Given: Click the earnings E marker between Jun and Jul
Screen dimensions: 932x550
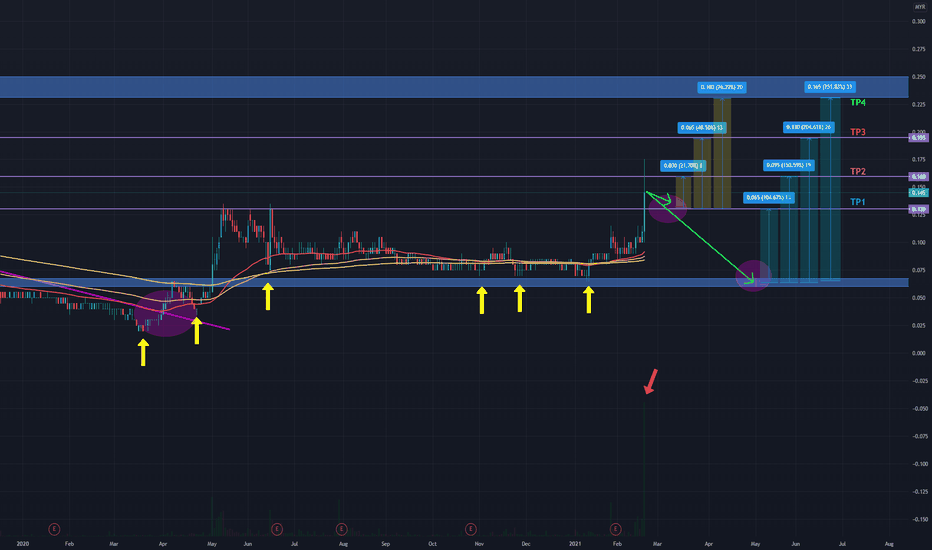Looking at the screenshot, I should pos(276,529).
